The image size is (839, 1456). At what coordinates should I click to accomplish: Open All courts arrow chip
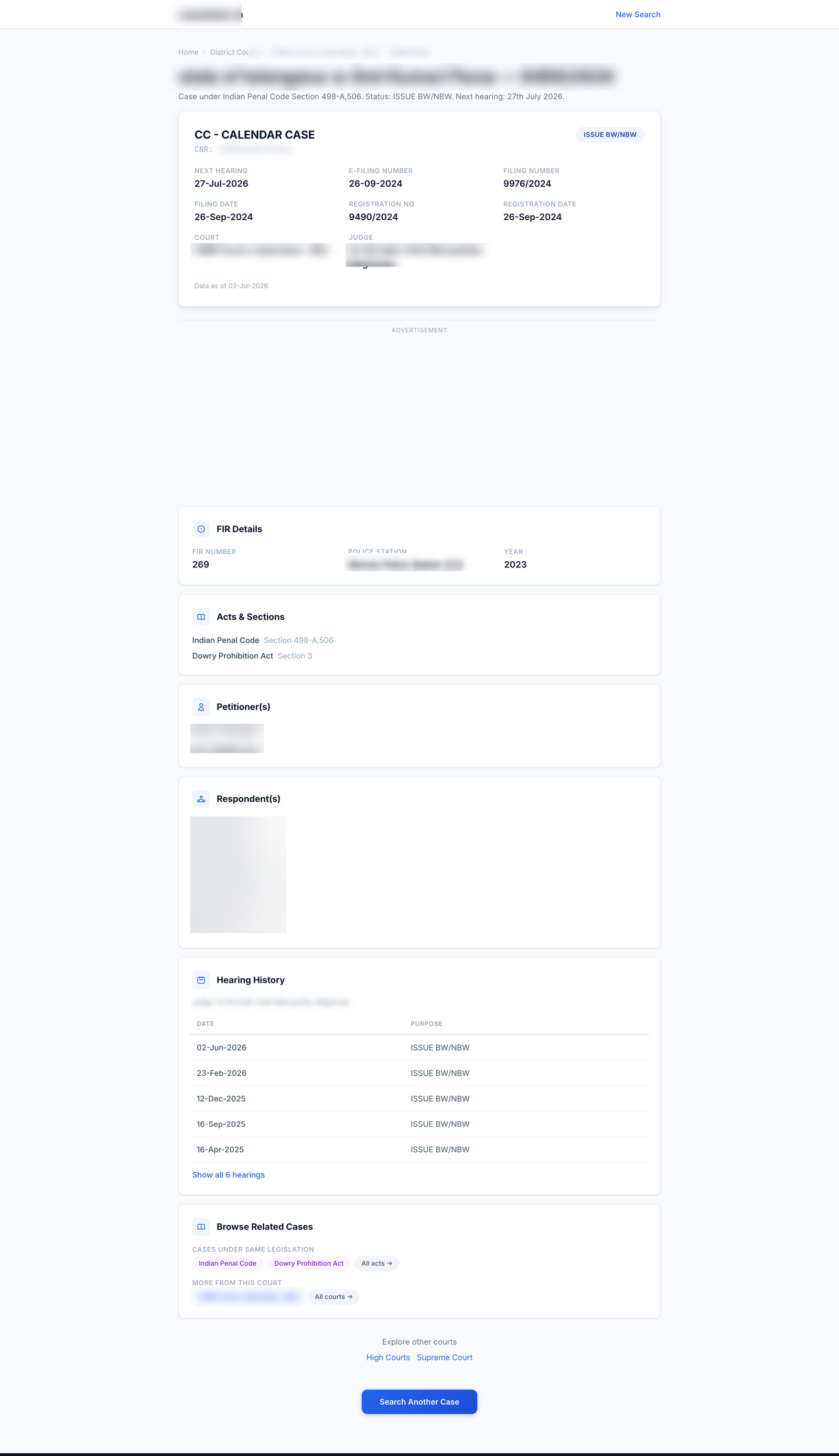click(333, 1297)
